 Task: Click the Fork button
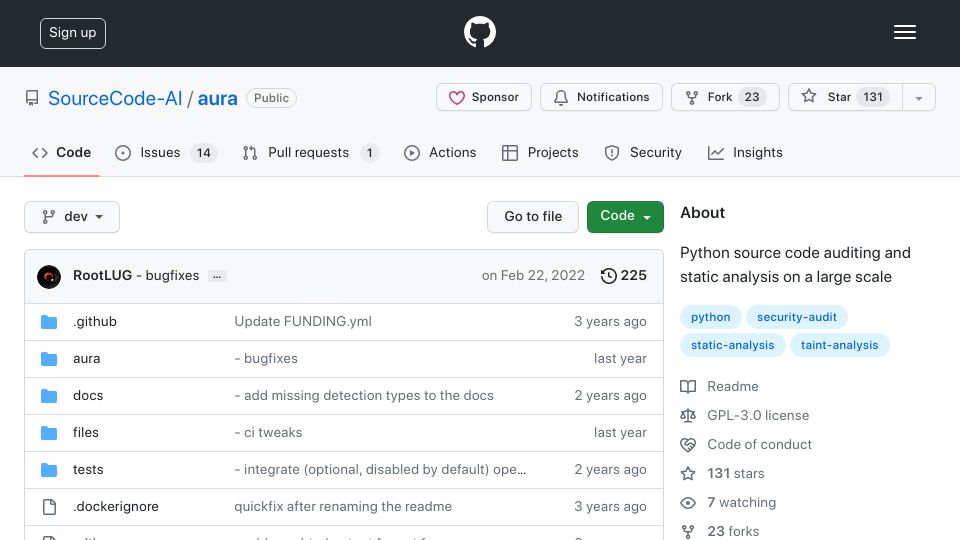725,97
